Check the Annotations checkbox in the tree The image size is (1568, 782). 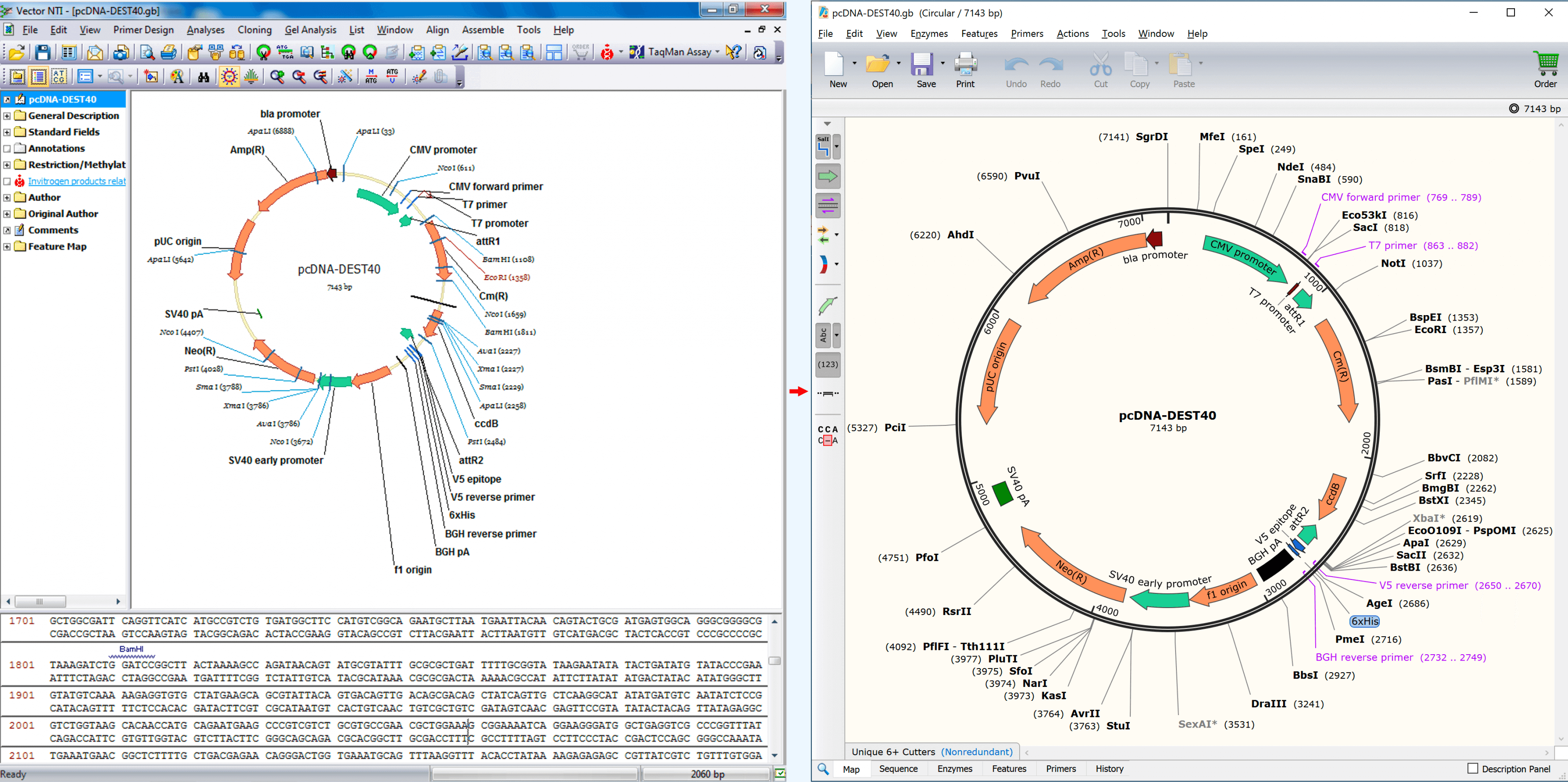point(7,148)
